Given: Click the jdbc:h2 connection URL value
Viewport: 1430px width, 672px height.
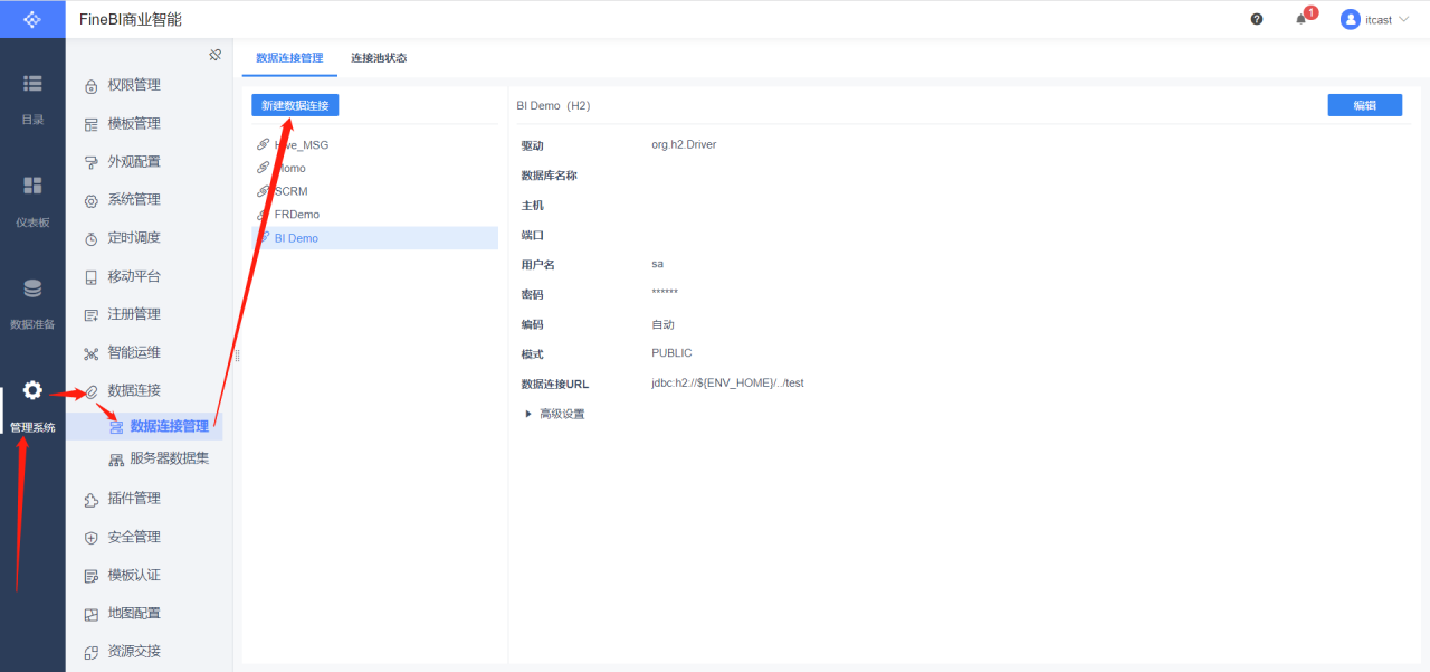Looking at the screenshot, I should (x=727, y=383).
